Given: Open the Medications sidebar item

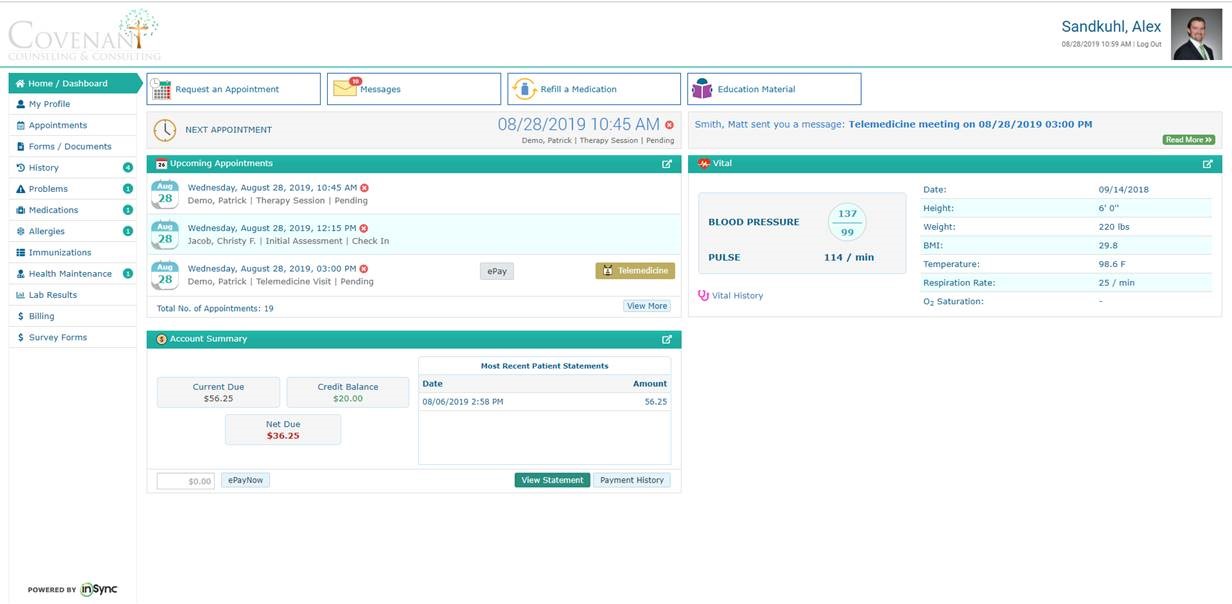Looking at the screenshot, I should click(54, 210).
